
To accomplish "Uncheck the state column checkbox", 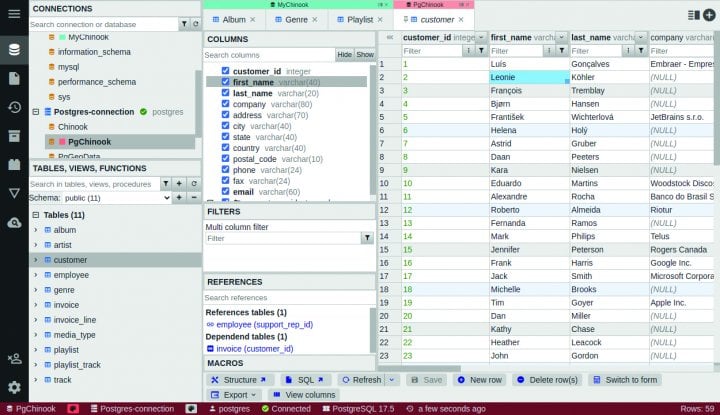I will (x=225, y=137).
